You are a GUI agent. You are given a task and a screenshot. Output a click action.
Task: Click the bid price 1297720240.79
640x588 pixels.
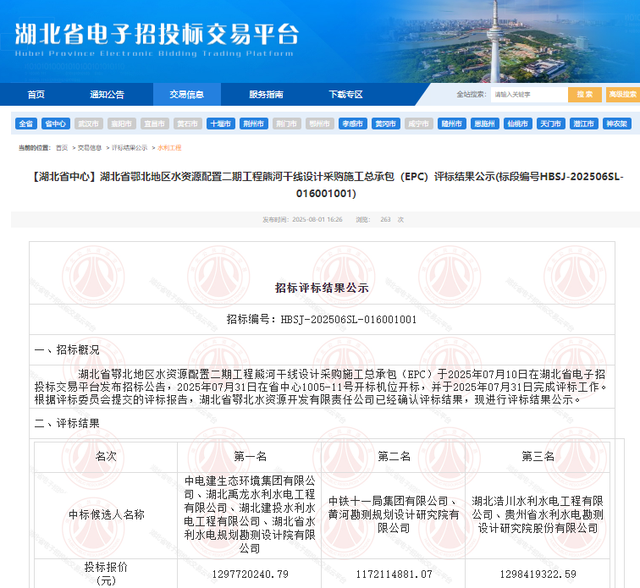point(250,574)
